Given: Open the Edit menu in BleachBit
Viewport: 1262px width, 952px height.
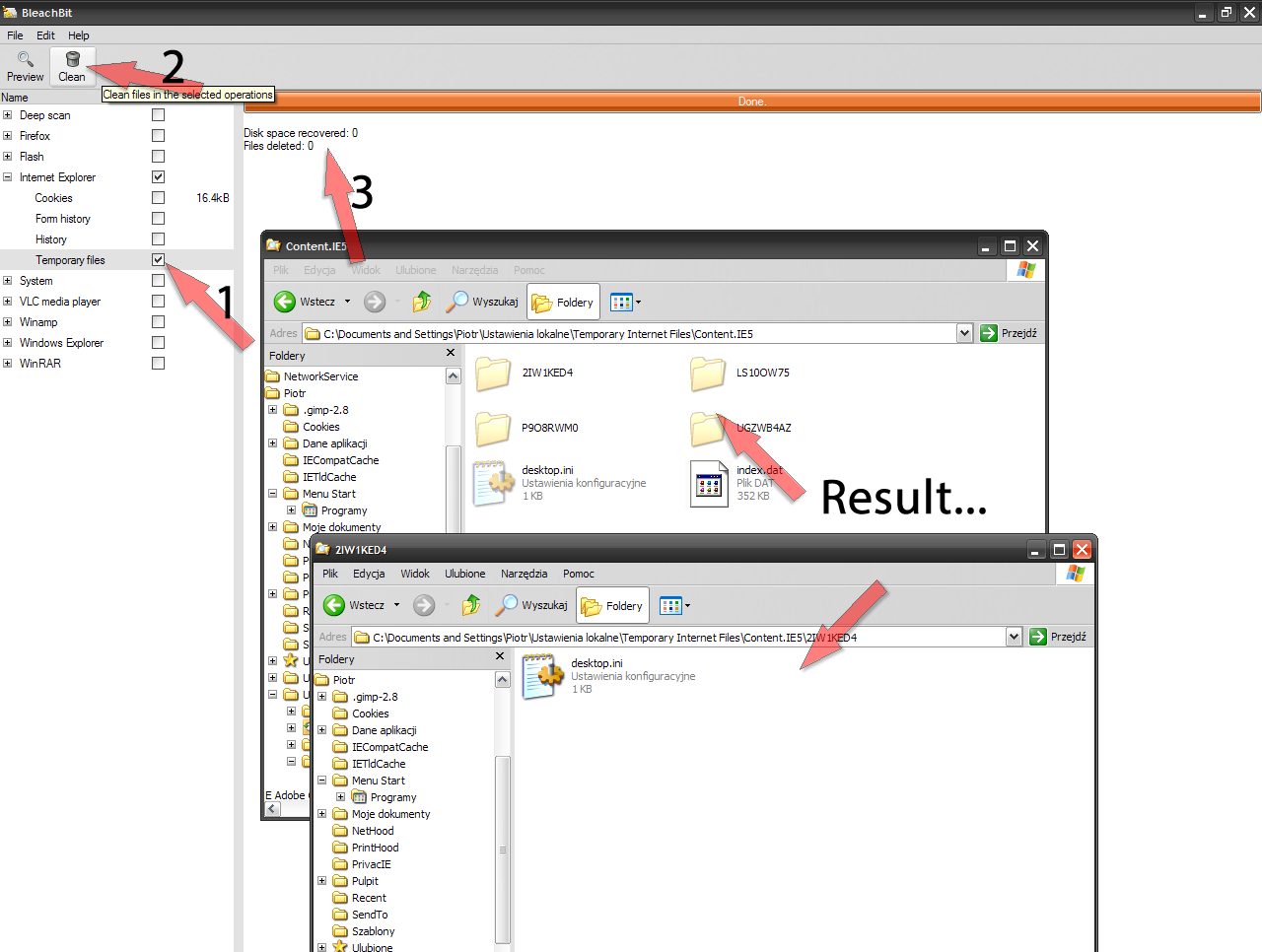Looking at the screenshot, I should (45, 35).
